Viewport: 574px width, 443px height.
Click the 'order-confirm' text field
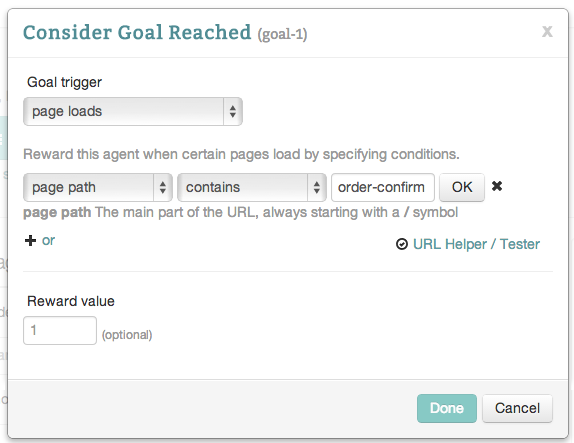pos(383,187)
